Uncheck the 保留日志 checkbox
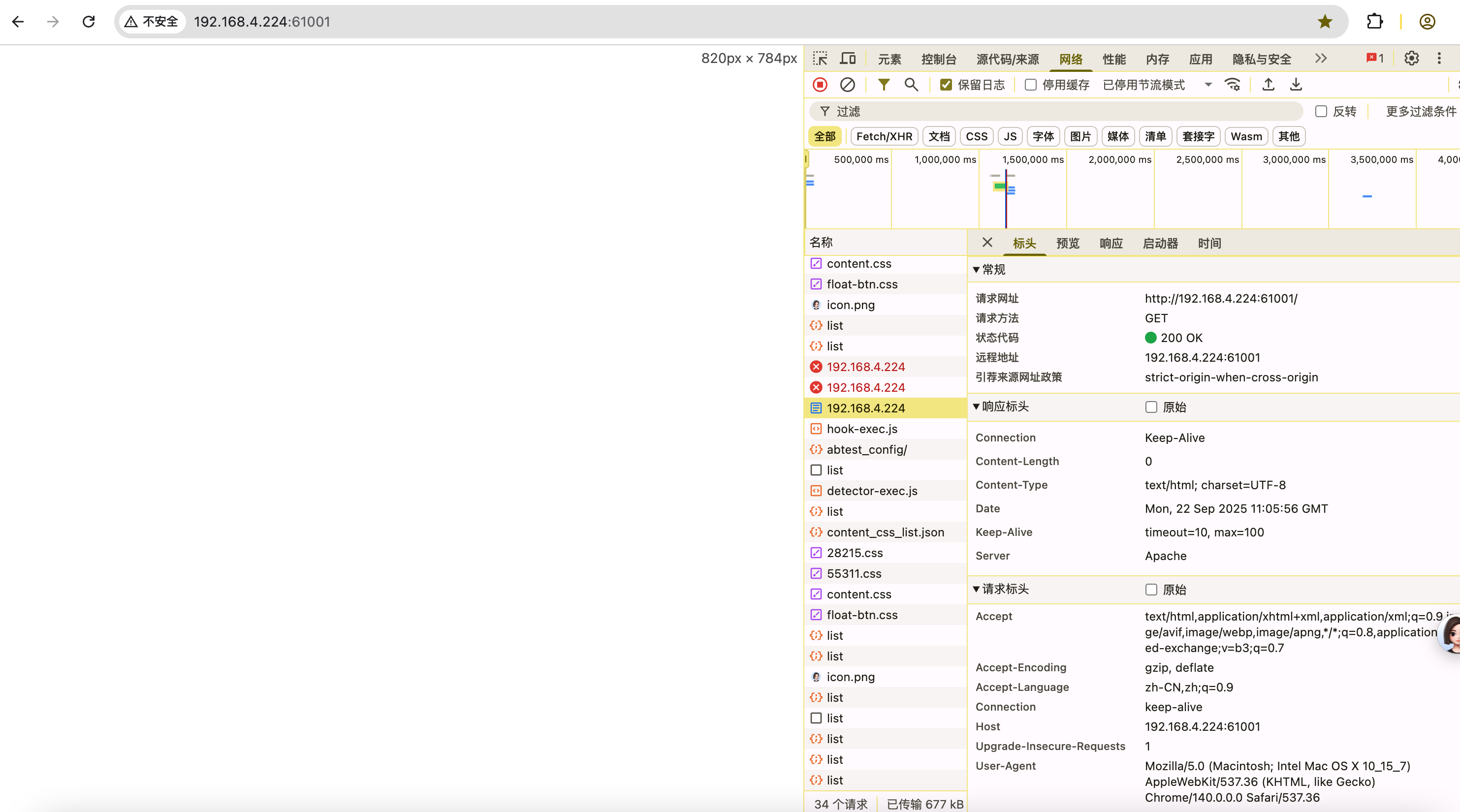The height and width of the screenshot is (812, 1460). (946, 85)
